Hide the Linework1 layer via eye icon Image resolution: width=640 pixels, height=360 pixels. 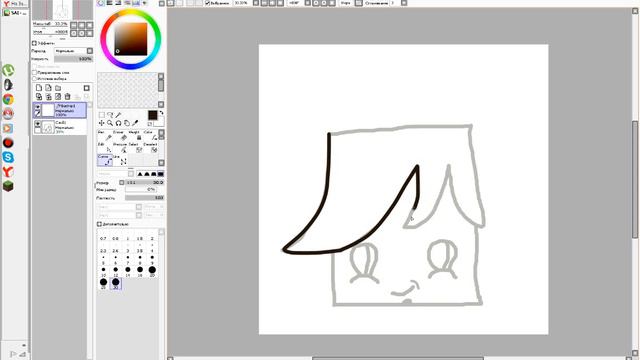pos(38,107)
